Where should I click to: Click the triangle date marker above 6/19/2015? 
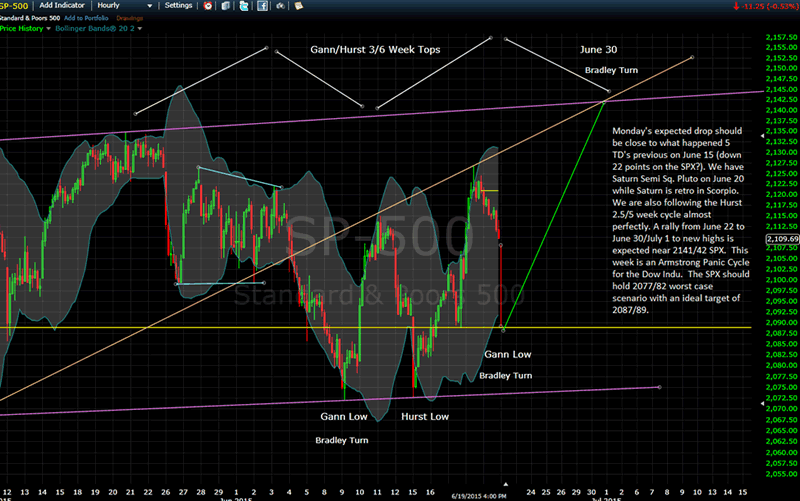pos(506,484)
